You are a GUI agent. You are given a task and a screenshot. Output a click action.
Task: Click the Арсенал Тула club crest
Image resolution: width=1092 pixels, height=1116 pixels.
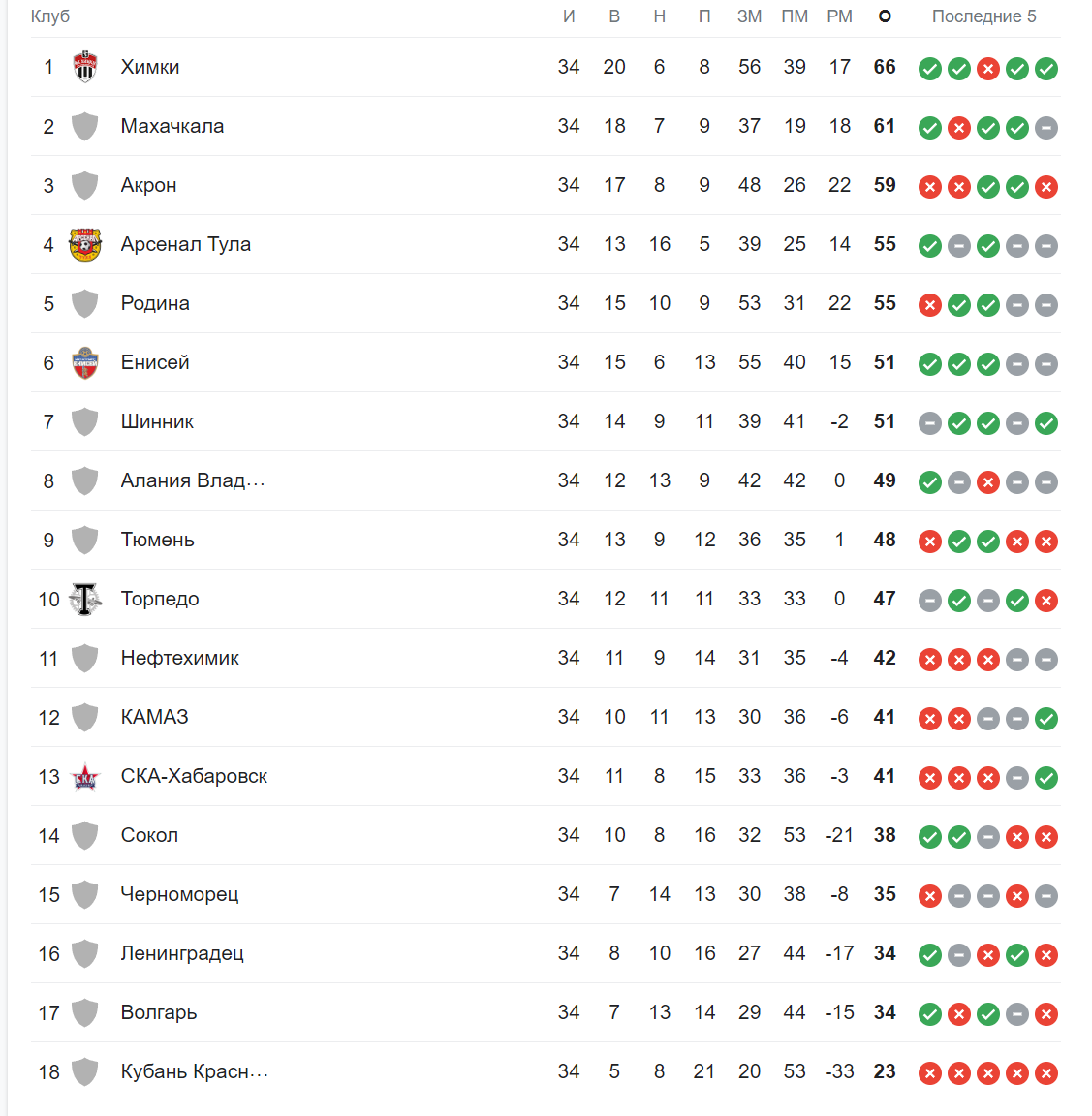click(x=84, y=244)
